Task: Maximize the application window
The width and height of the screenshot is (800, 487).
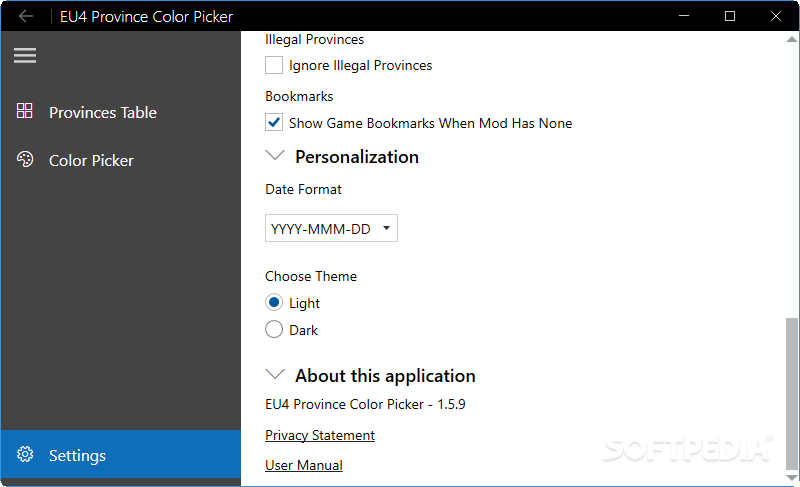Action: coord(730,16)
